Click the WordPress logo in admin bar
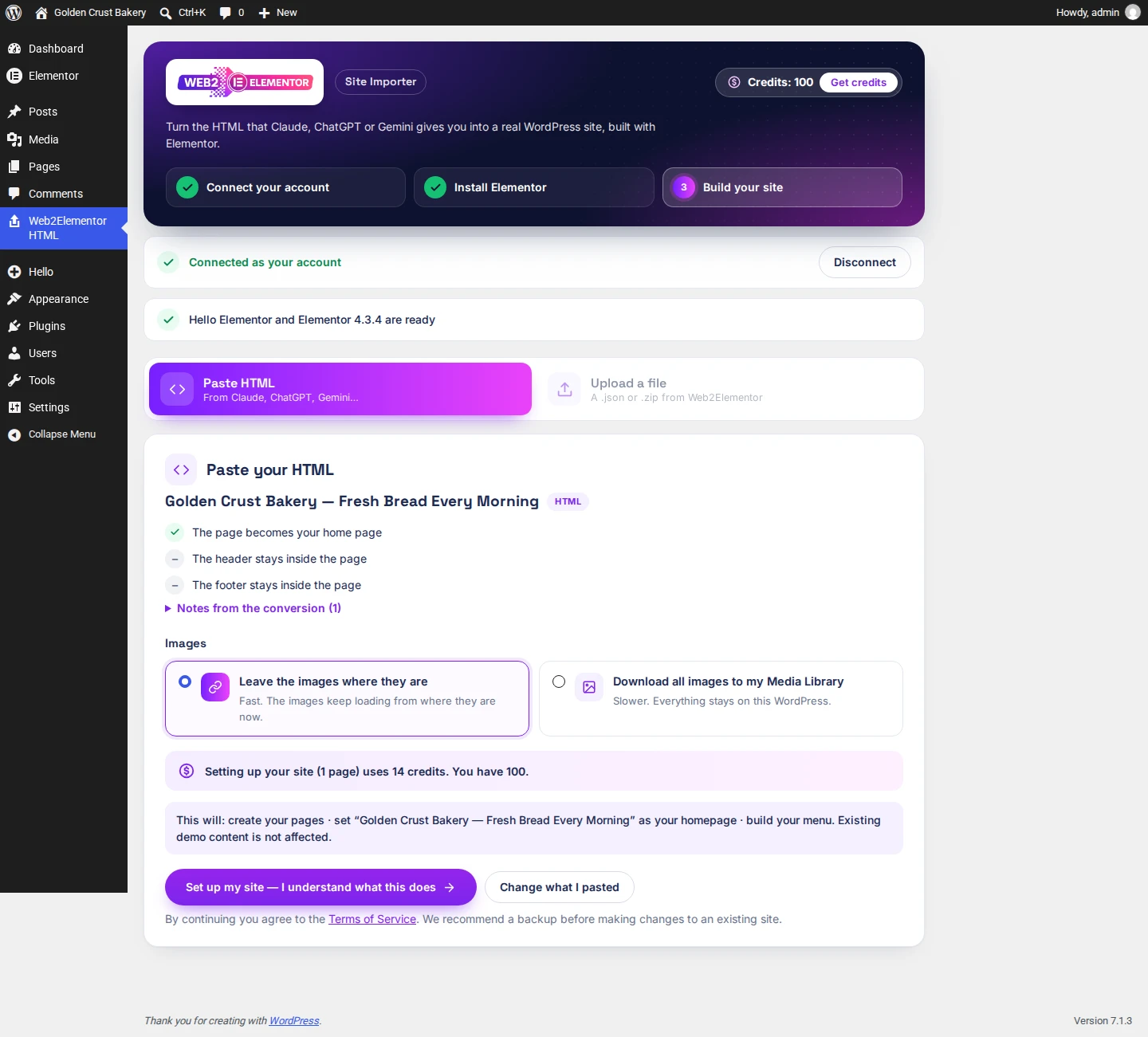This screenshot has width=1148, height=1037. pyautogui.click(x=14, y=13)
